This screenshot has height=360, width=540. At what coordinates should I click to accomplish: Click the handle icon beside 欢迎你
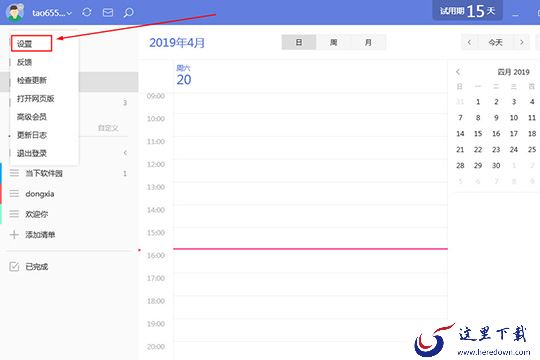click(x=14, y=214)
